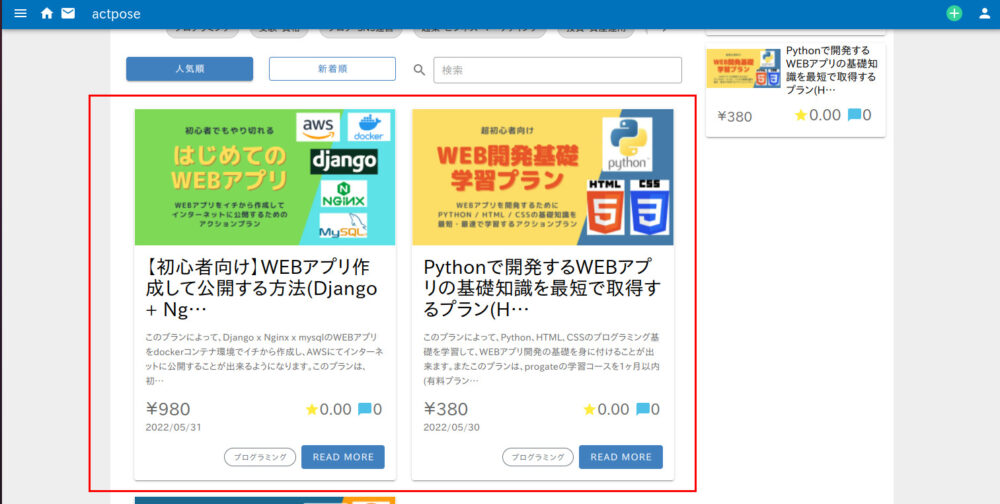Open sidebar title Pythonで開発するWEBアプリの基礎知識

pos(831,70)
